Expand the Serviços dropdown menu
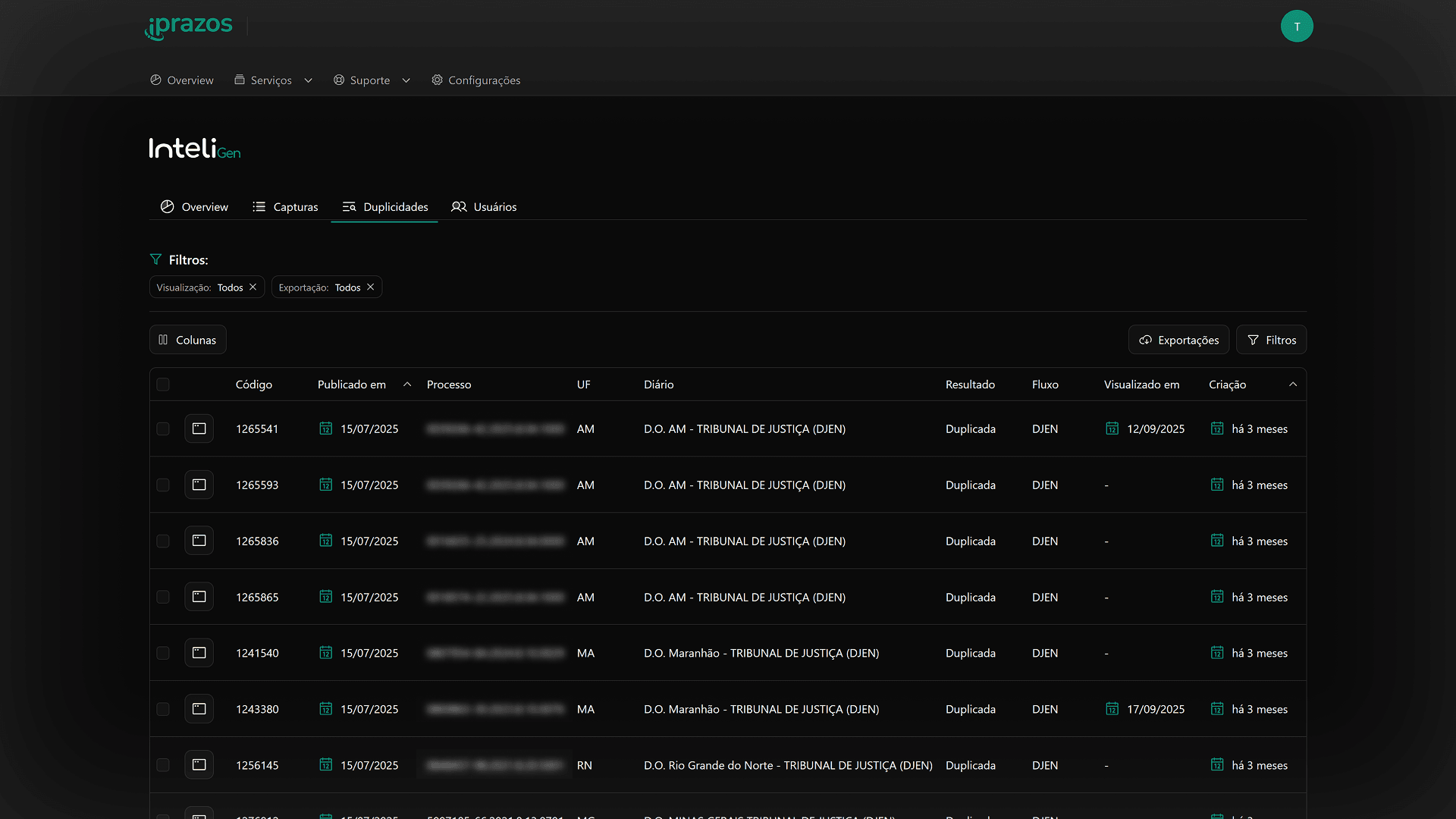1456x819 pixels. point(273,80)
